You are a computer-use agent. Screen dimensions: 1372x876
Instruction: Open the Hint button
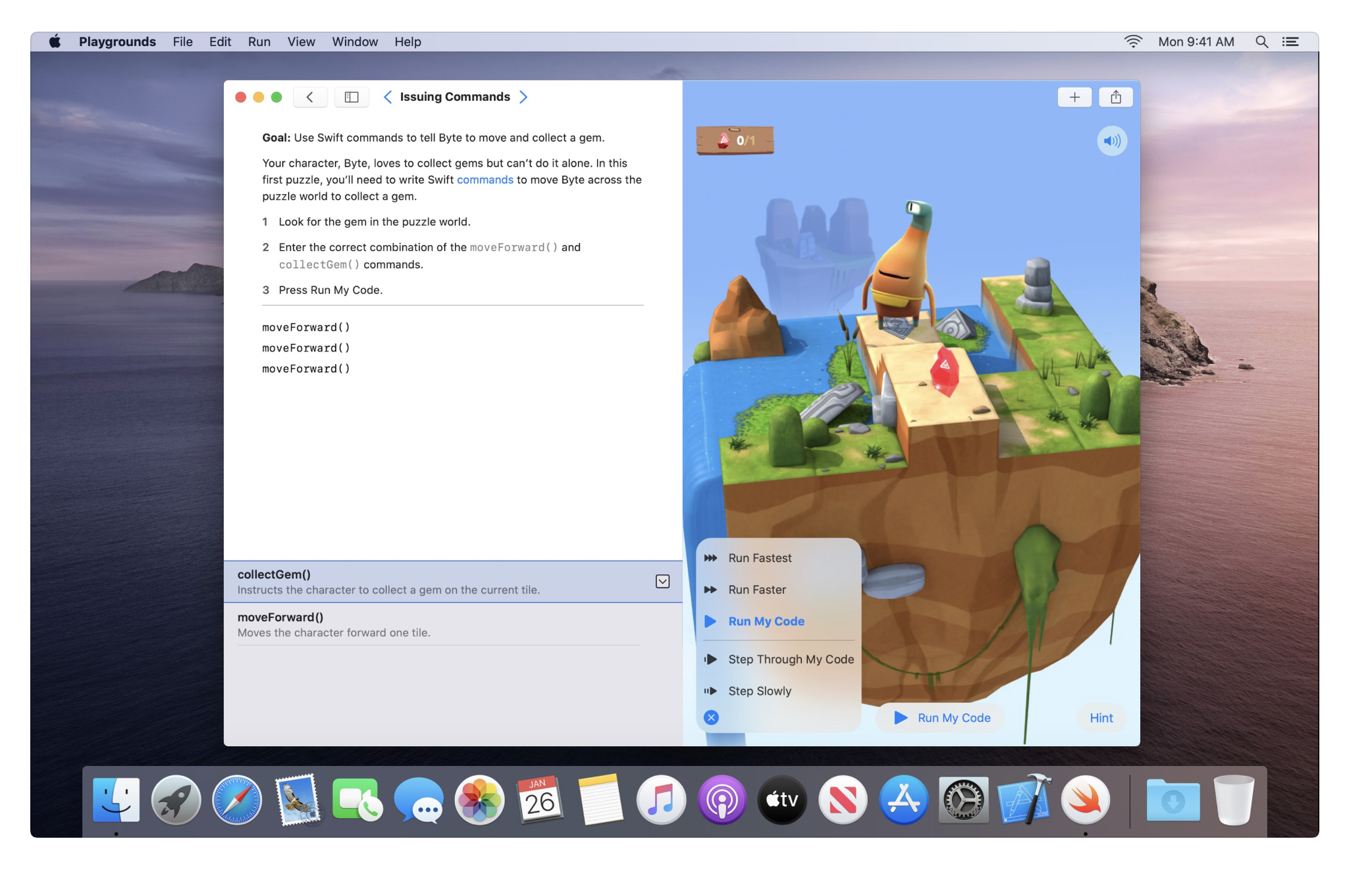1101,718
